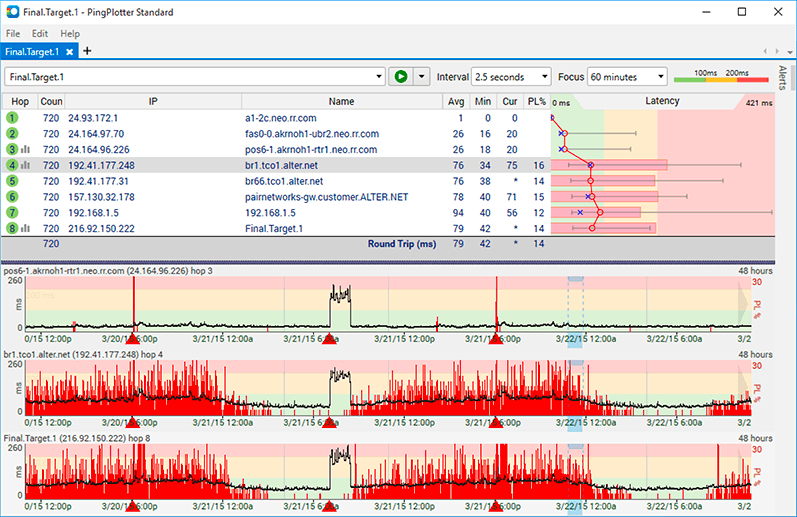Click the green hop 7 circle icon

click(x=12, y=213)
